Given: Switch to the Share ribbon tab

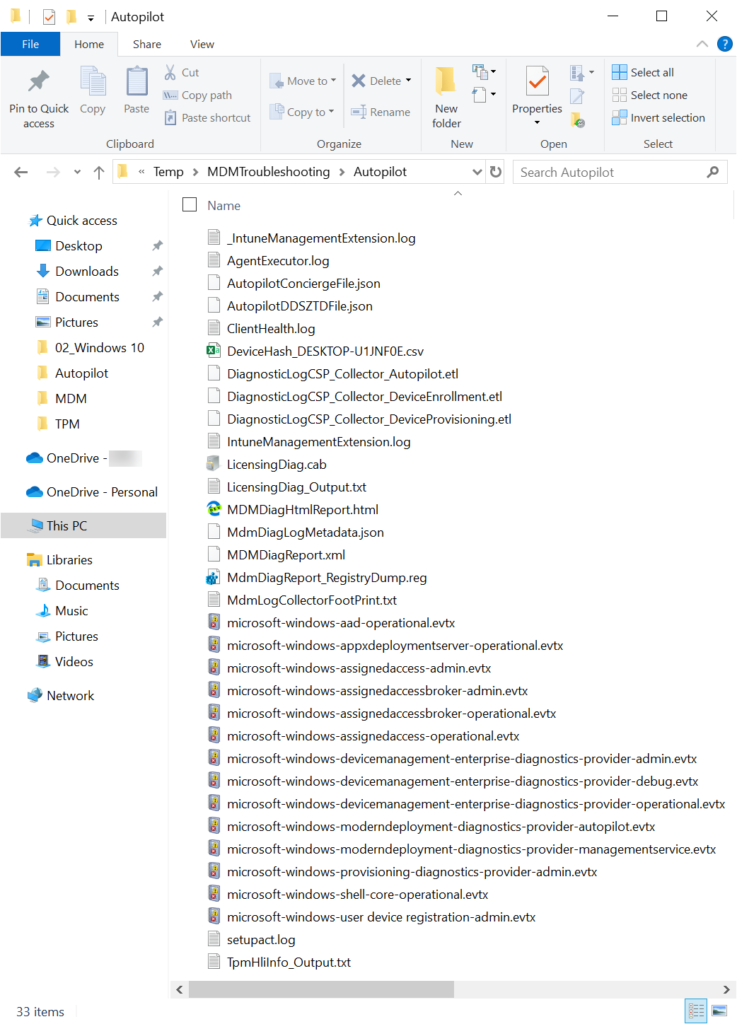Looking at the screenshot, I should tap(147, 44).
